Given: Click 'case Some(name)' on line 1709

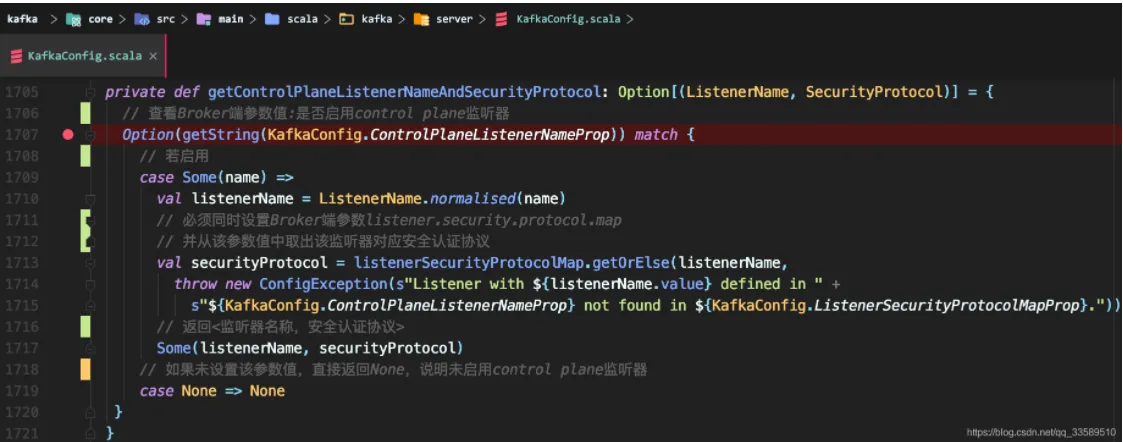Looking at the screenshot, I should 204,177.
